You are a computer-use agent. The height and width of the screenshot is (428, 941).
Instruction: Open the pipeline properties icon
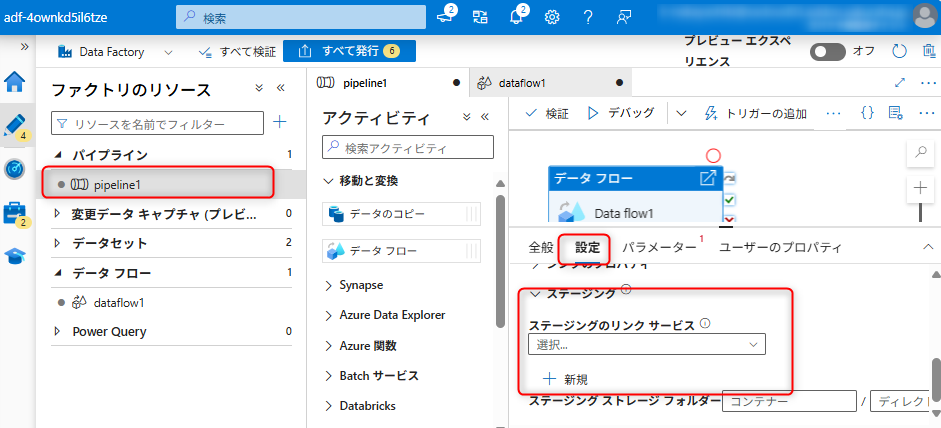click(896, 113)
